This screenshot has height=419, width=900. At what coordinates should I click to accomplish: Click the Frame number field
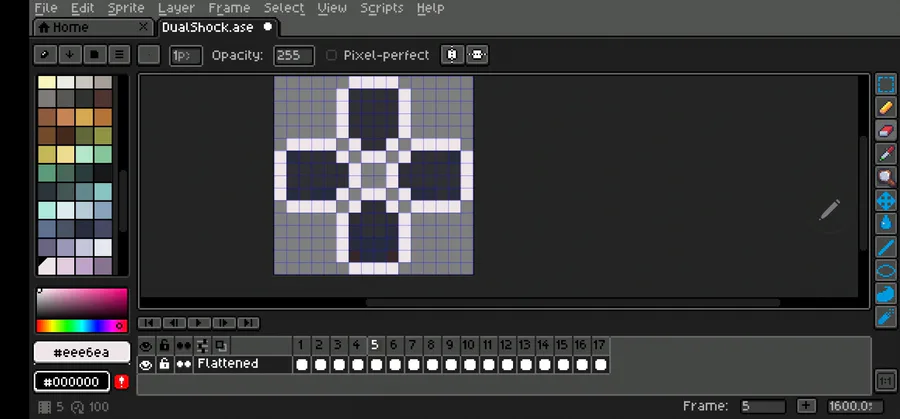pyautogui.click(x=762, y=406)
